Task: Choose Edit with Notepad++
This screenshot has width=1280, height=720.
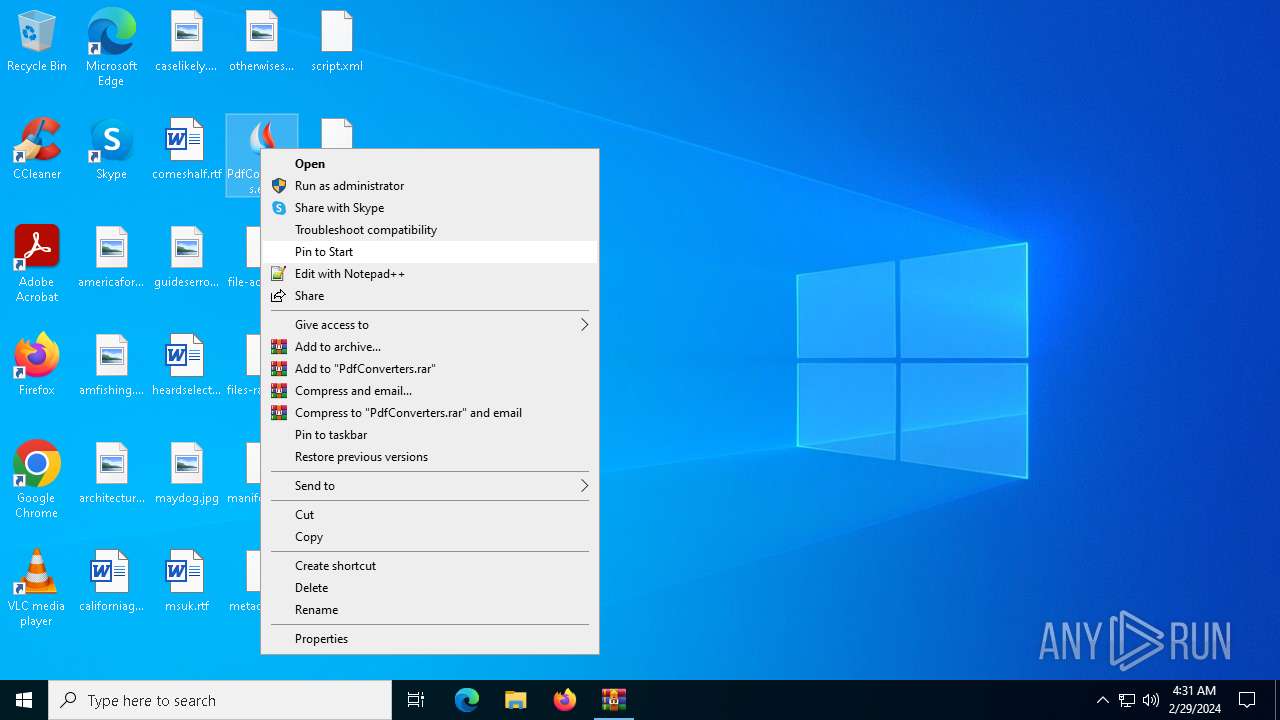Action: pyautogui.click(x=430, y=274)
